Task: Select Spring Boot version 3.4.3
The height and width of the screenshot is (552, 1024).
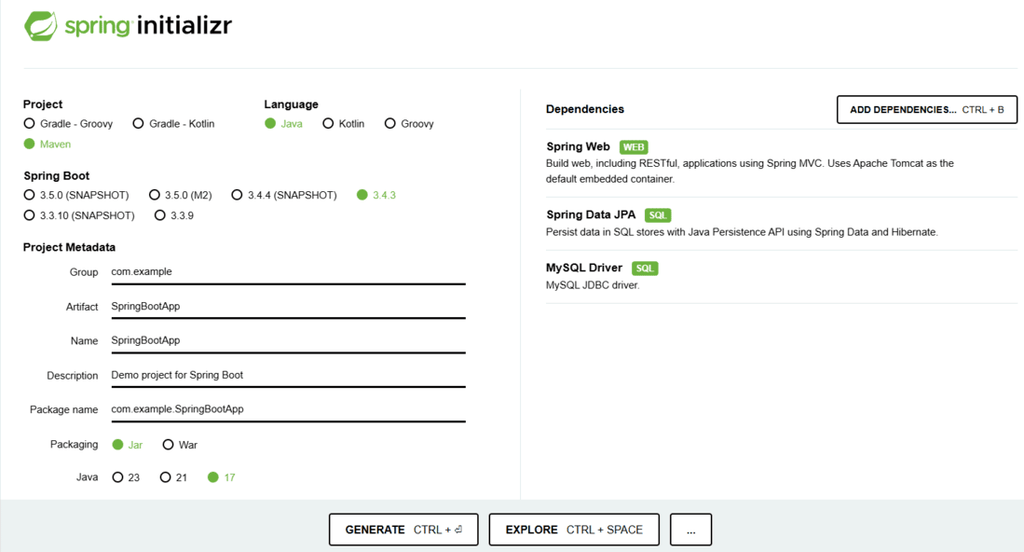Action: tap(376, 195)
